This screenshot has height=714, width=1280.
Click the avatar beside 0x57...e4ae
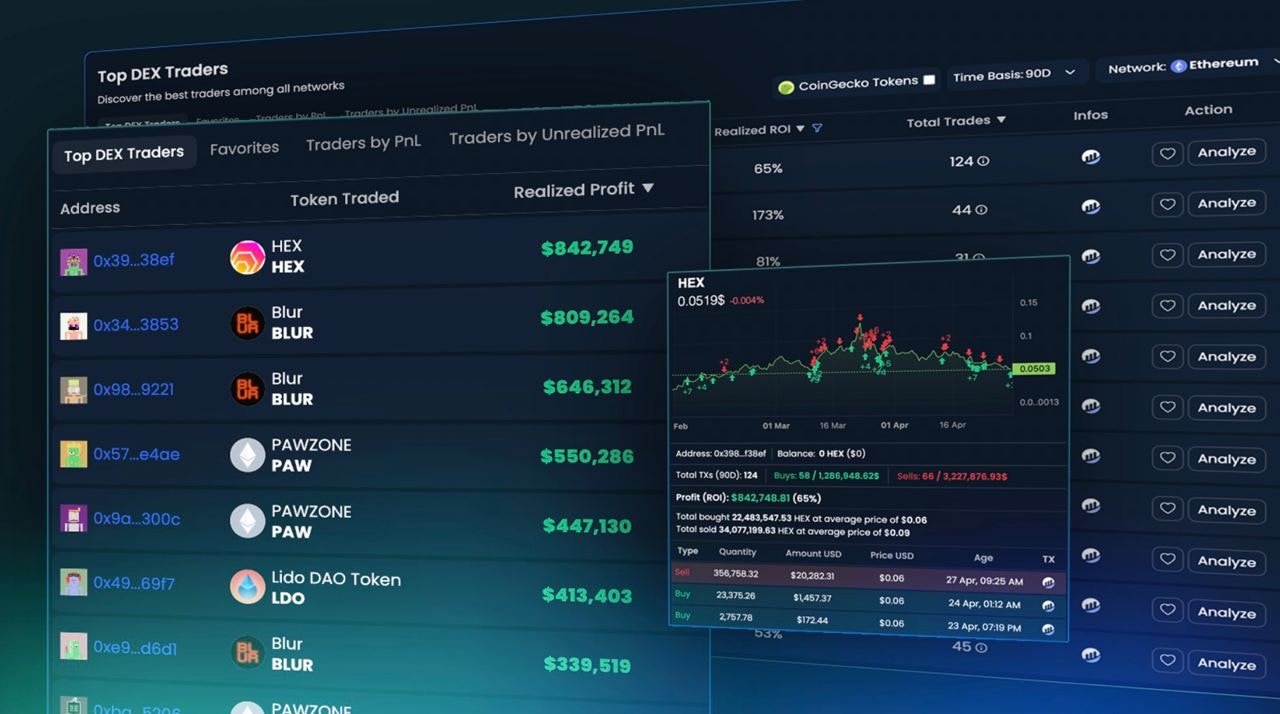coord(73,455)
